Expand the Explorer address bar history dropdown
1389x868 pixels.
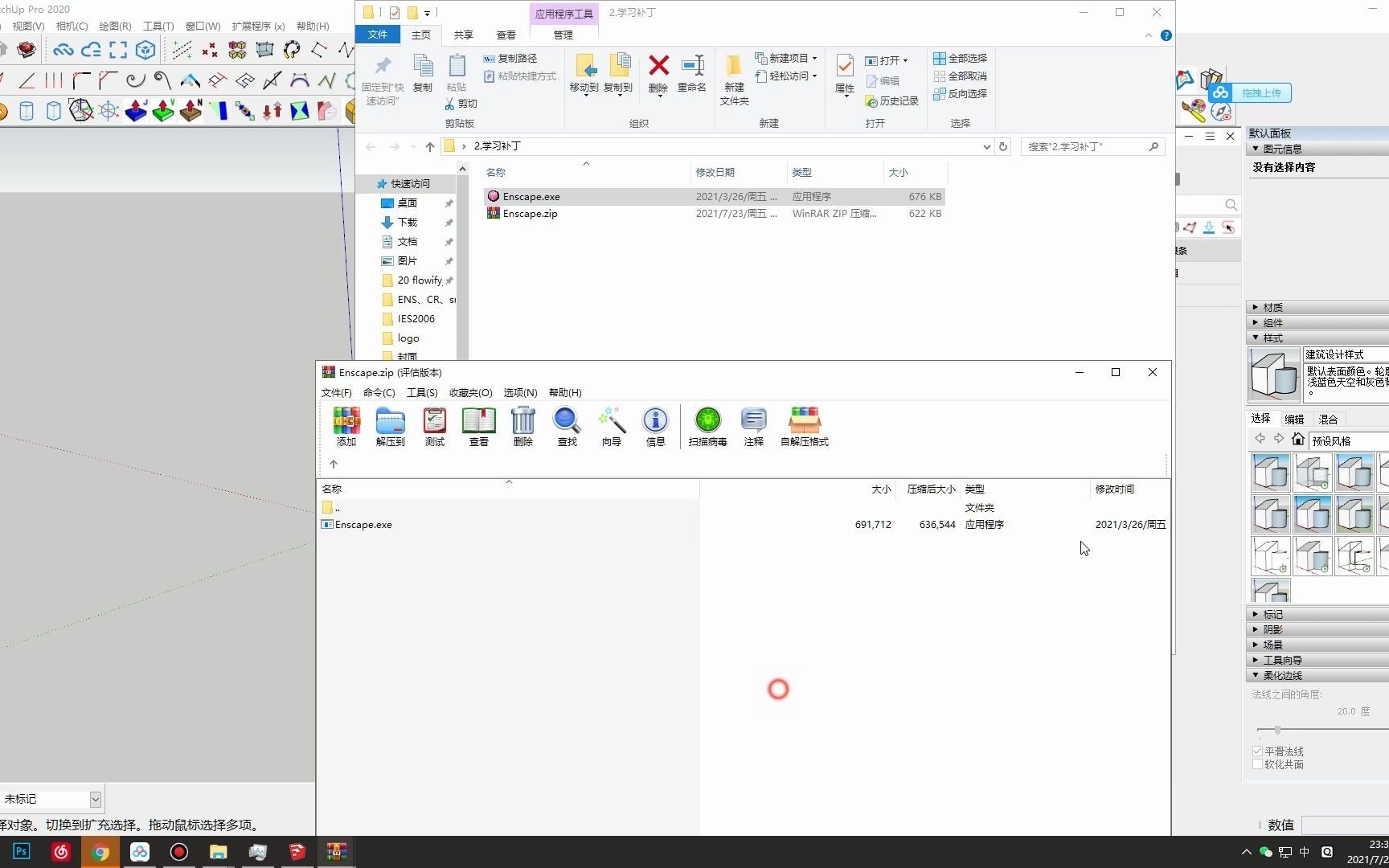pyautogui.click(x=986, y=146)
